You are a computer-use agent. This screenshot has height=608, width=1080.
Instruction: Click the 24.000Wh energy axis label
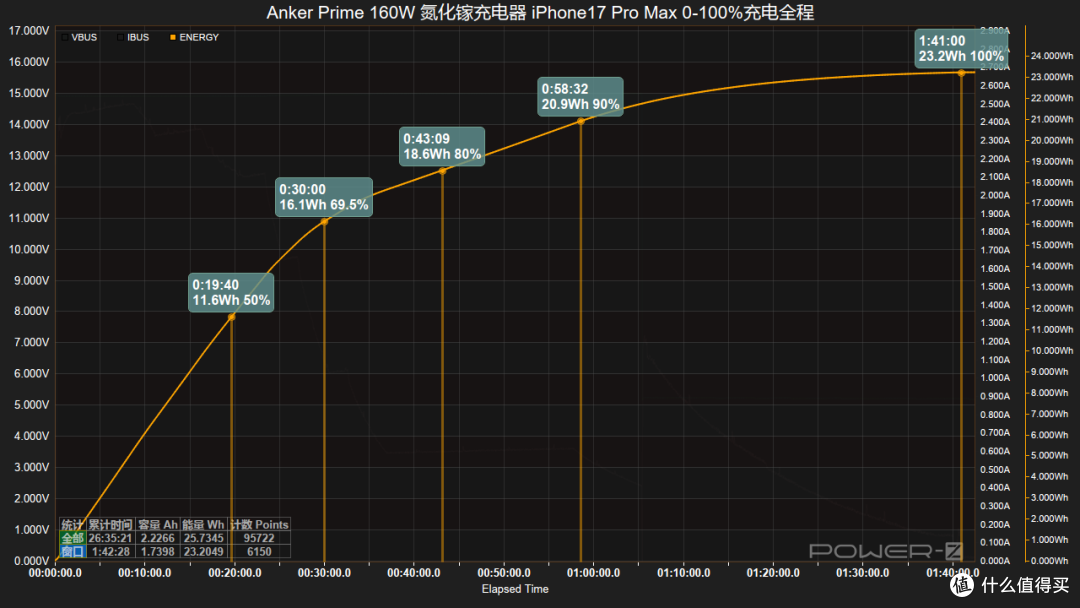[1052, 56]
